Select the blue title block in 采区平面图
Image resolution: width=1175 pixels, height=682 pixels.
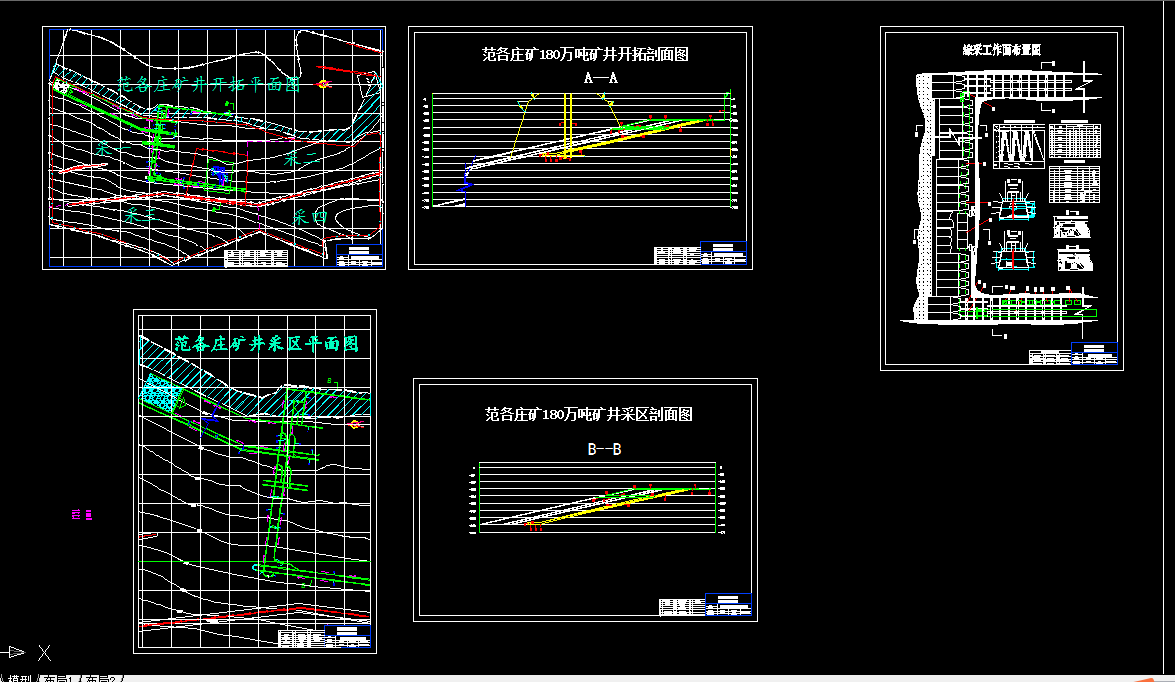point(348,637)
